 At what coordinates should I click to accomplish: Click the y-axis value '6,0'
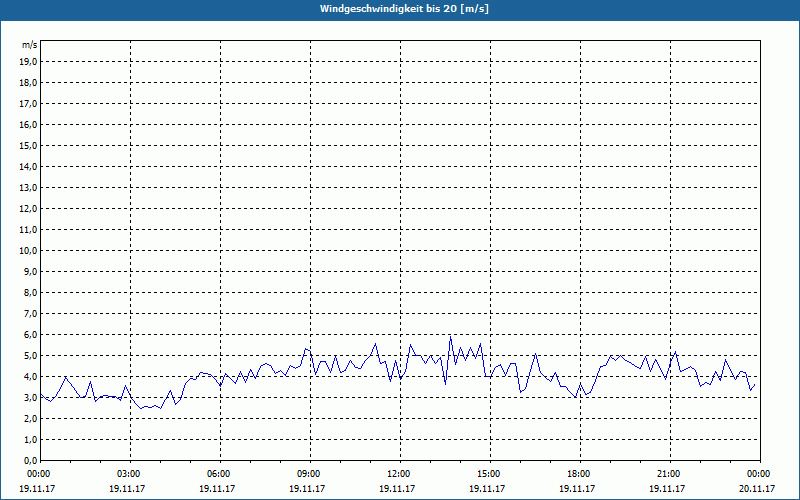pos(30,335)
